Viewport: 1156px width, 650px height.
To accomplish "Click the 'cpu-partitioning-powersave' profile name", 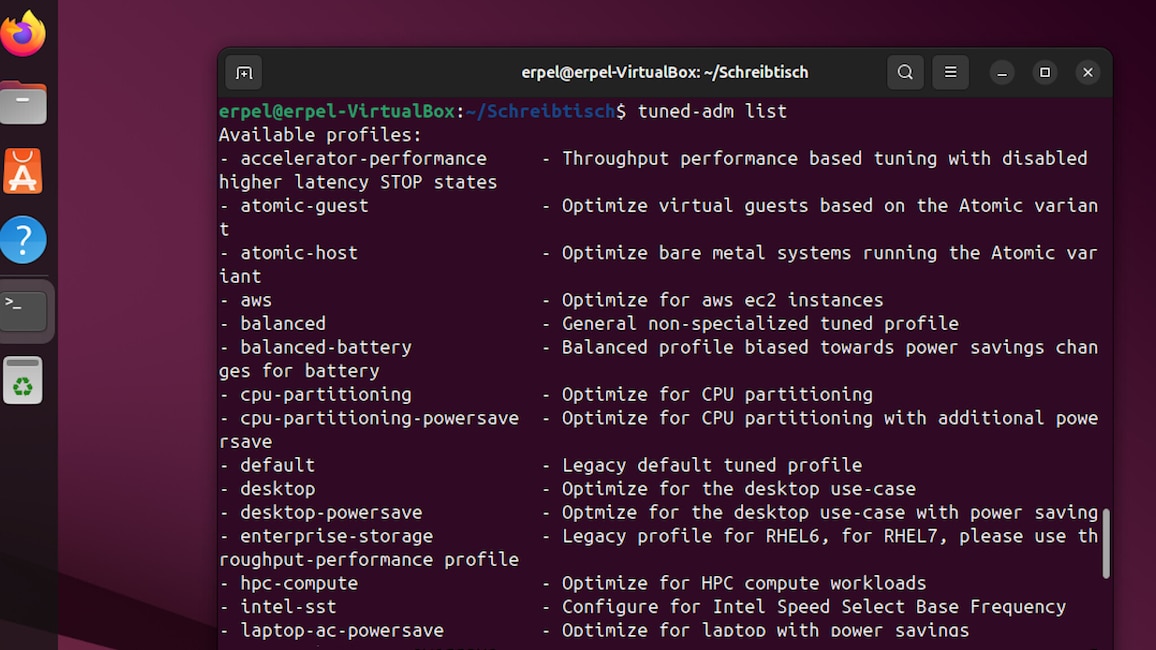I will click(380, 418).
